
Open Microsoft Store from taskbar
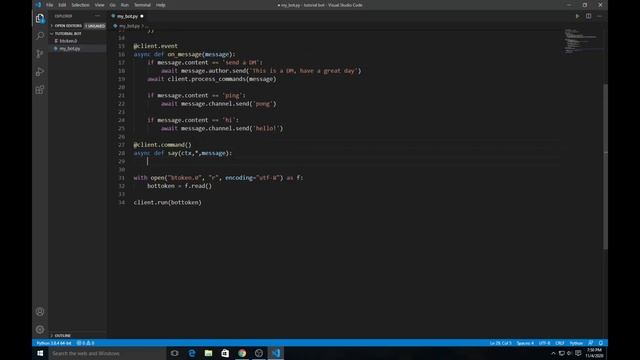[225, 353]
